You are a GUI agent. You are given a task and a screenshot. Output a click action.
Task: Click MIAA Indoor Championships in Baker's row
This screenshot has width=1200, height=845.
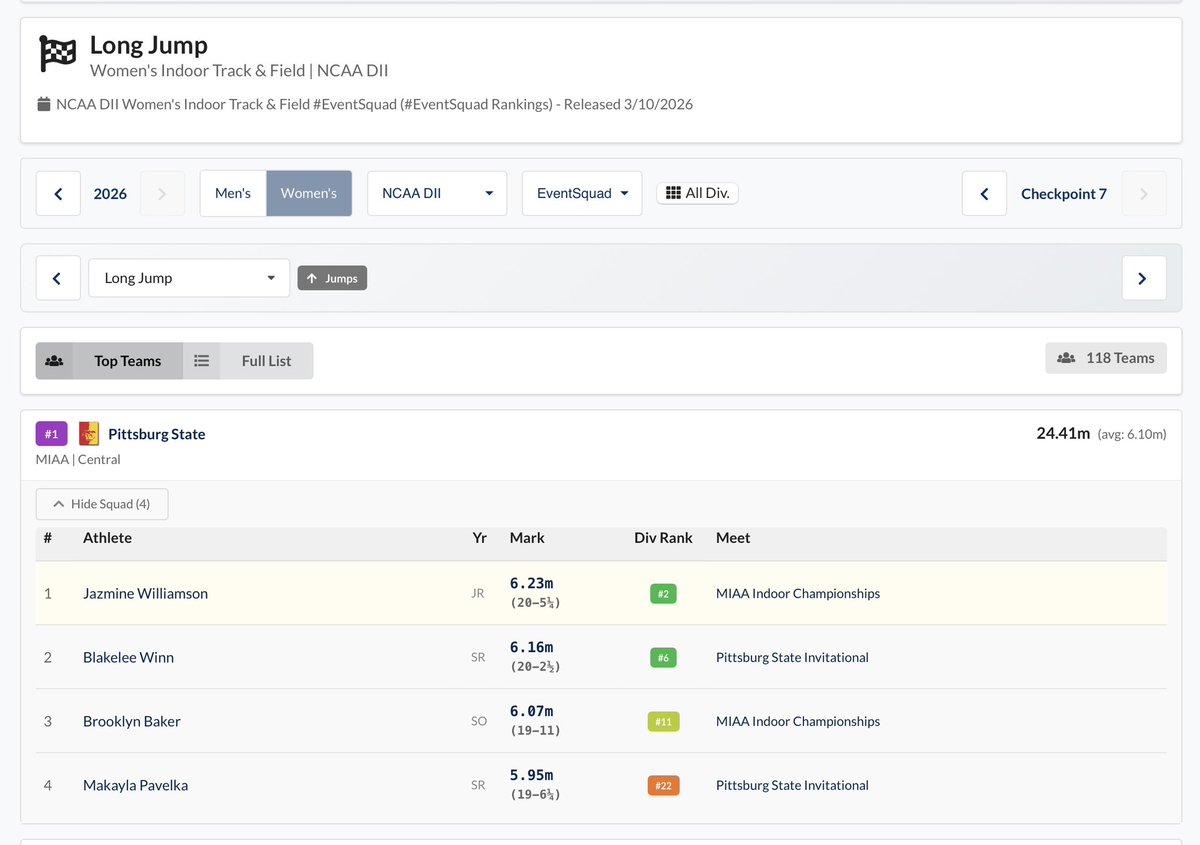798,721
